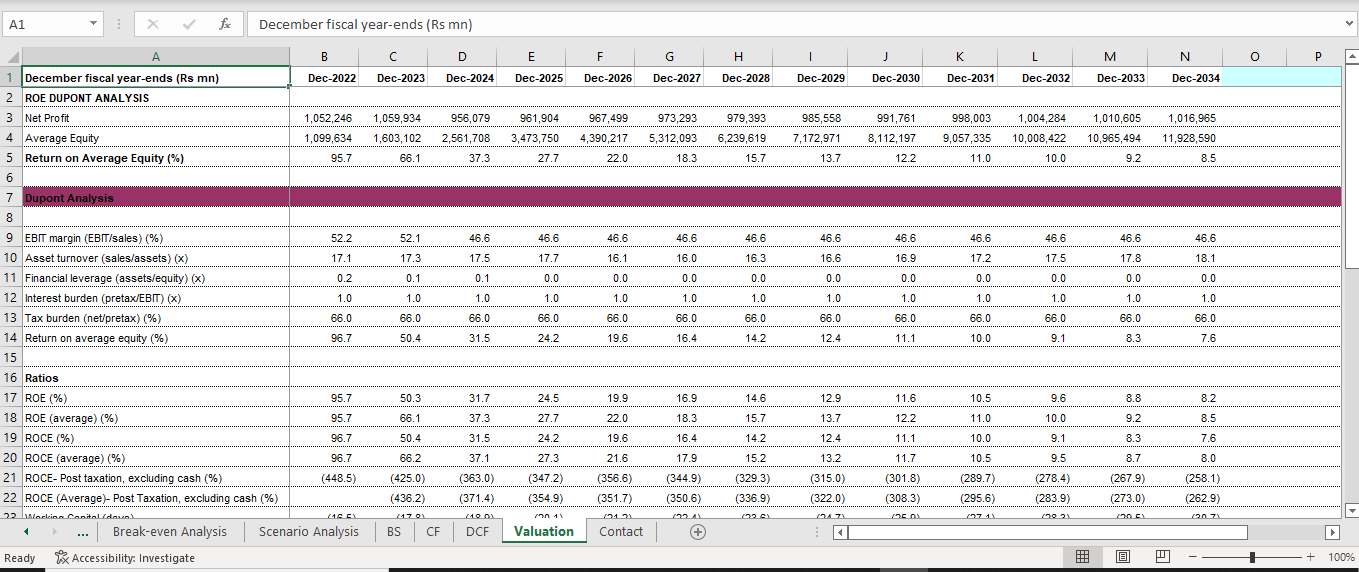Screen dimensions: 1359x572
Task: Select Net Profit value 1,016,965
Action: point(1186,118)
